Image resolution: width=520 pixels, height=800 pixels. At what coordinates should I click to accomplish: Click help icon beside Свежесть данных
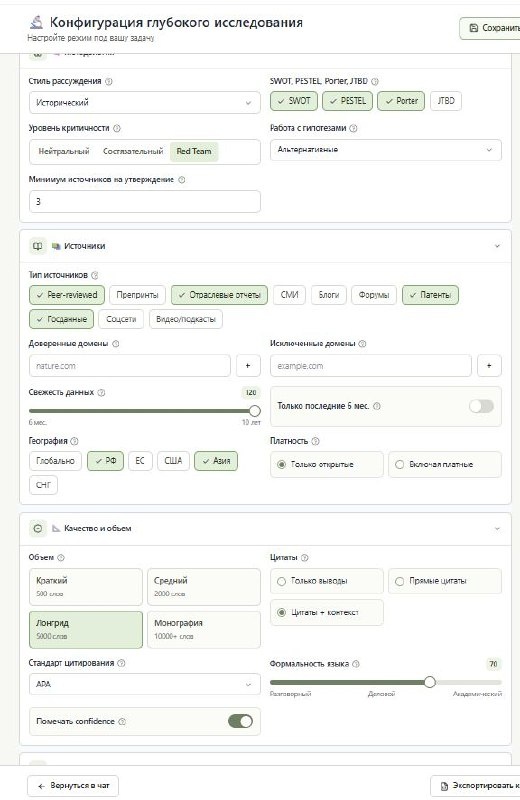(102, 392)
